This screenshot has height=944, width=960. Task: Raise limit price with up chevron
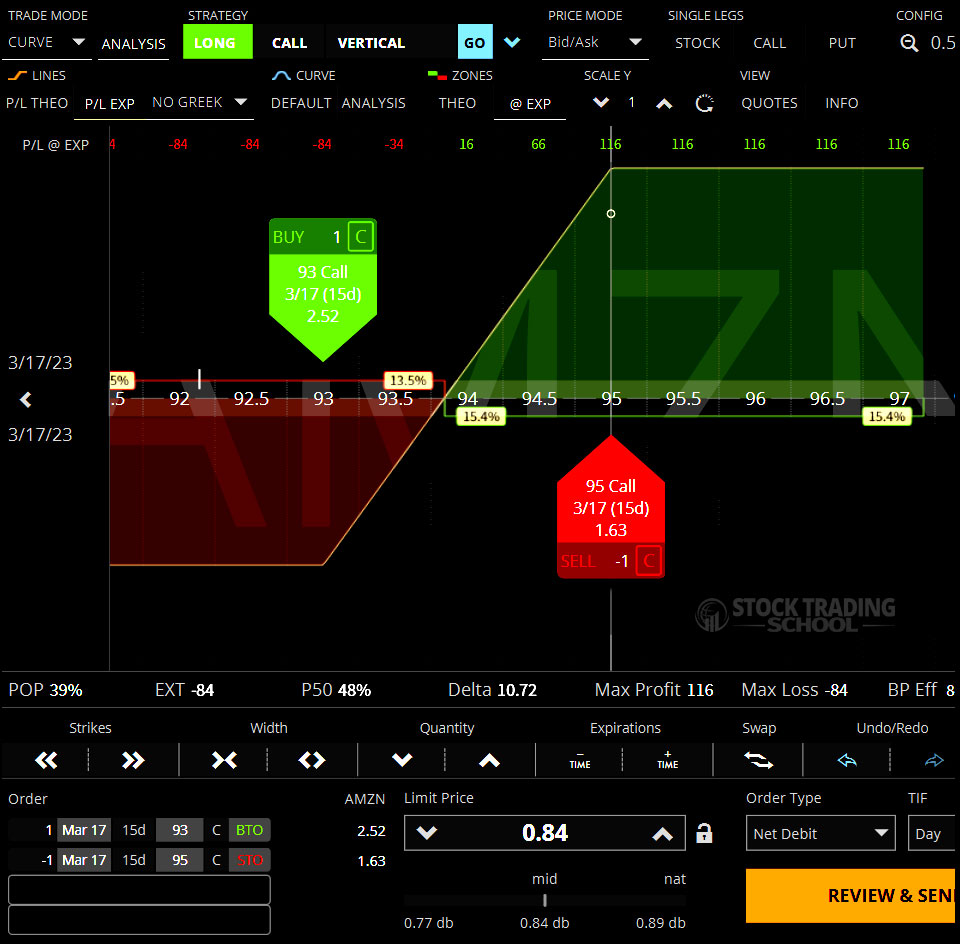coord(662,833)
